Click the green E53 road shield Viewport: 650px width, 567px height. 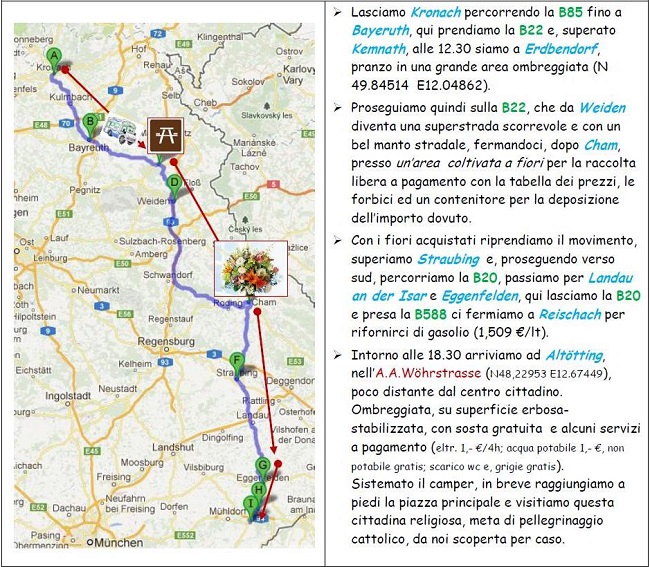(x=295, y=361)
